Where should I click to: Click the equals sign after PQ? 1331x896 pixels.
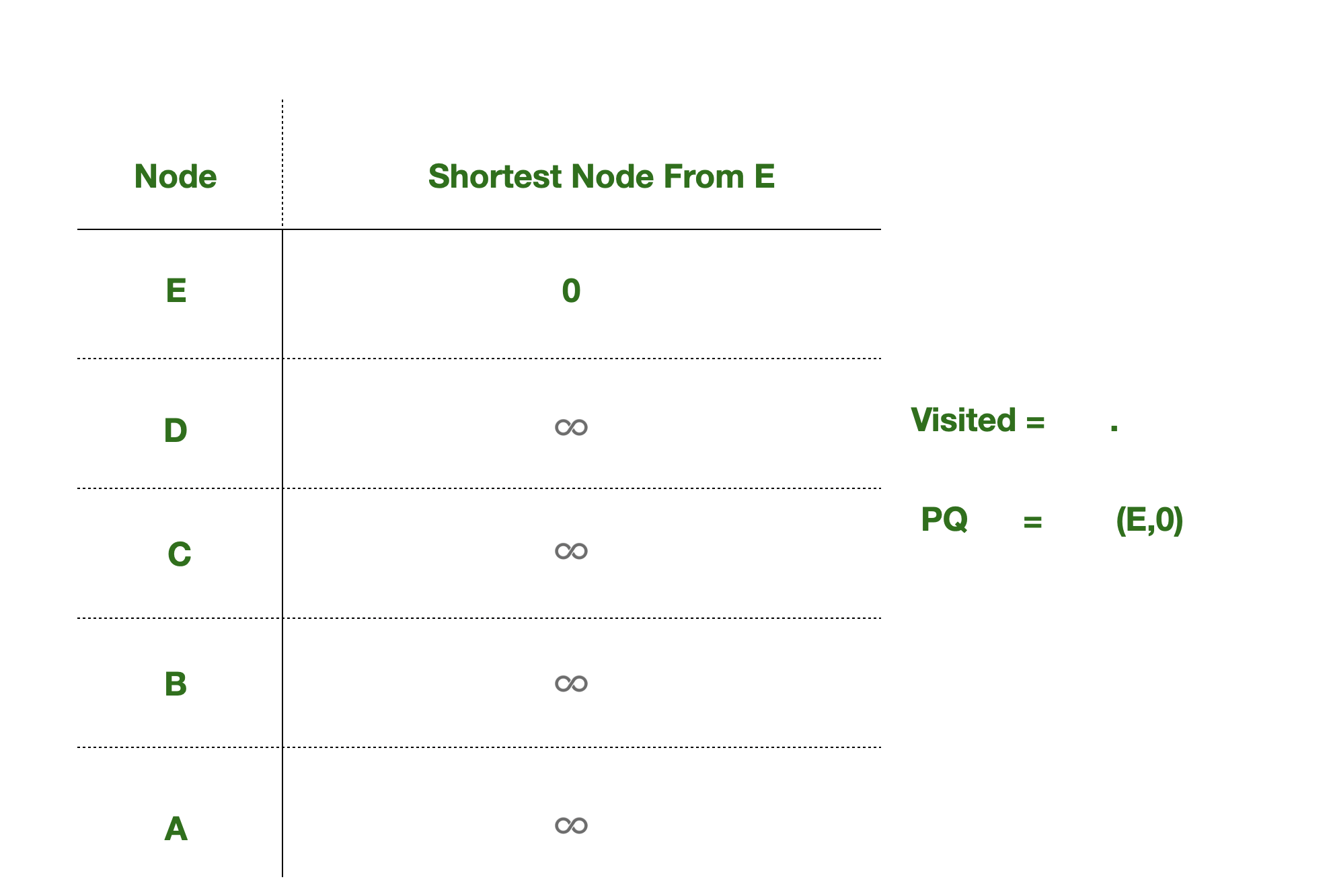point(1032,522)
